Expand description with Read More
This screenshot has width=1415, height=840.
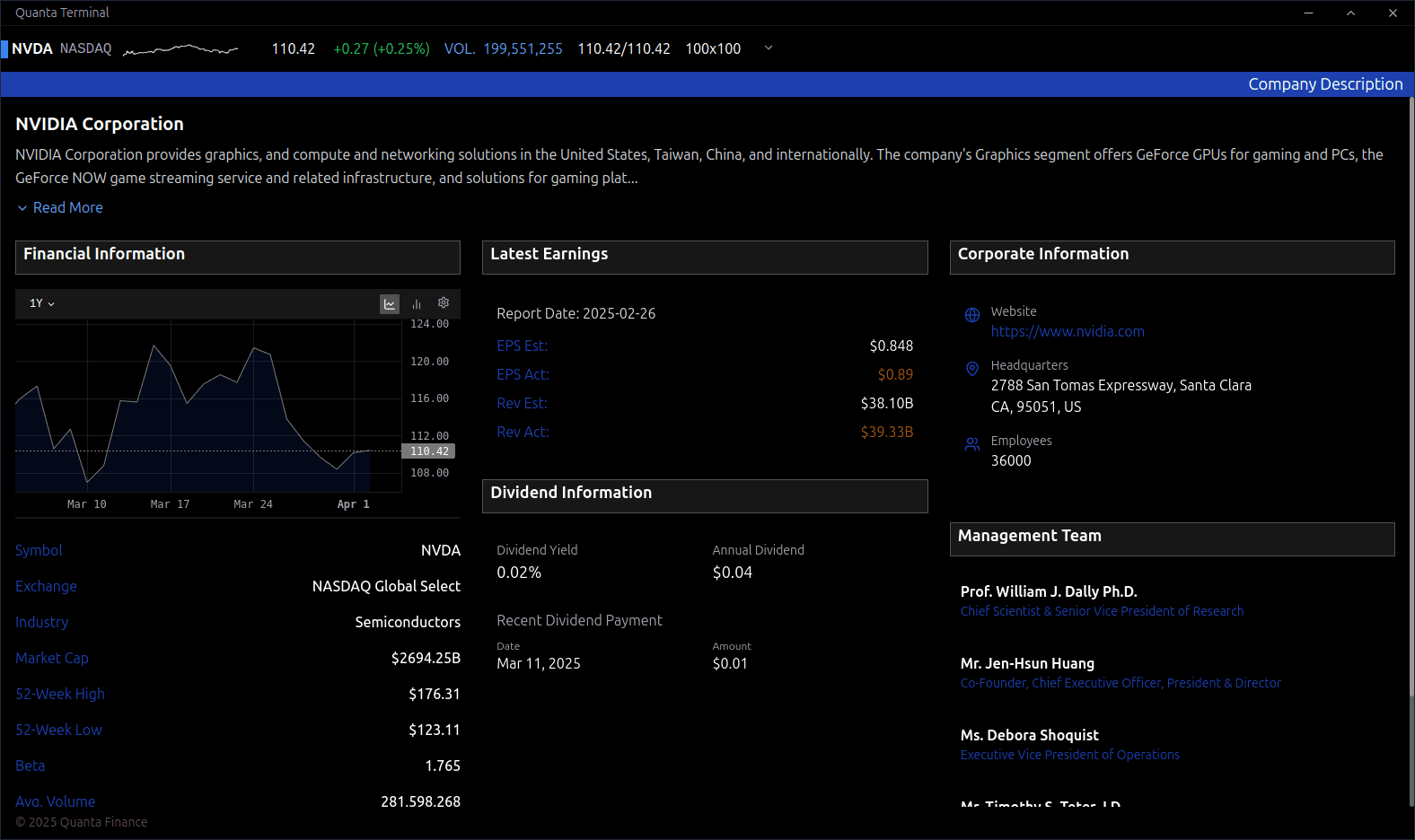(60, 207)
